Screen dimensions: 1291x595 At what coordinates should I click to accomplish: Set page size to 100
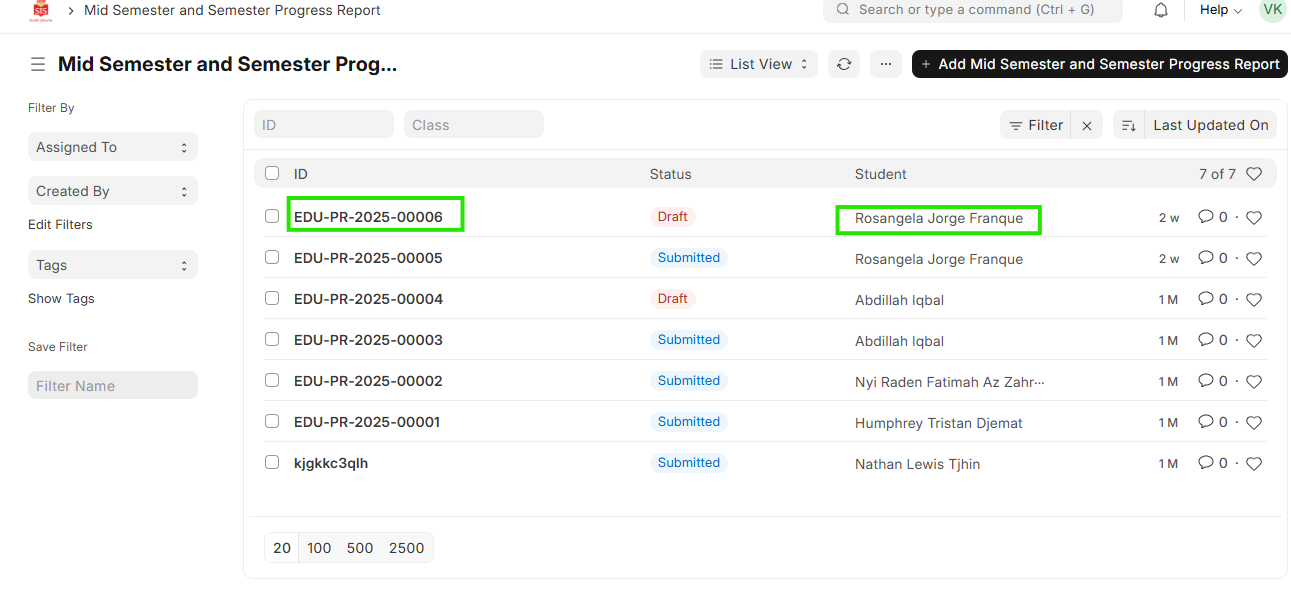319,548
